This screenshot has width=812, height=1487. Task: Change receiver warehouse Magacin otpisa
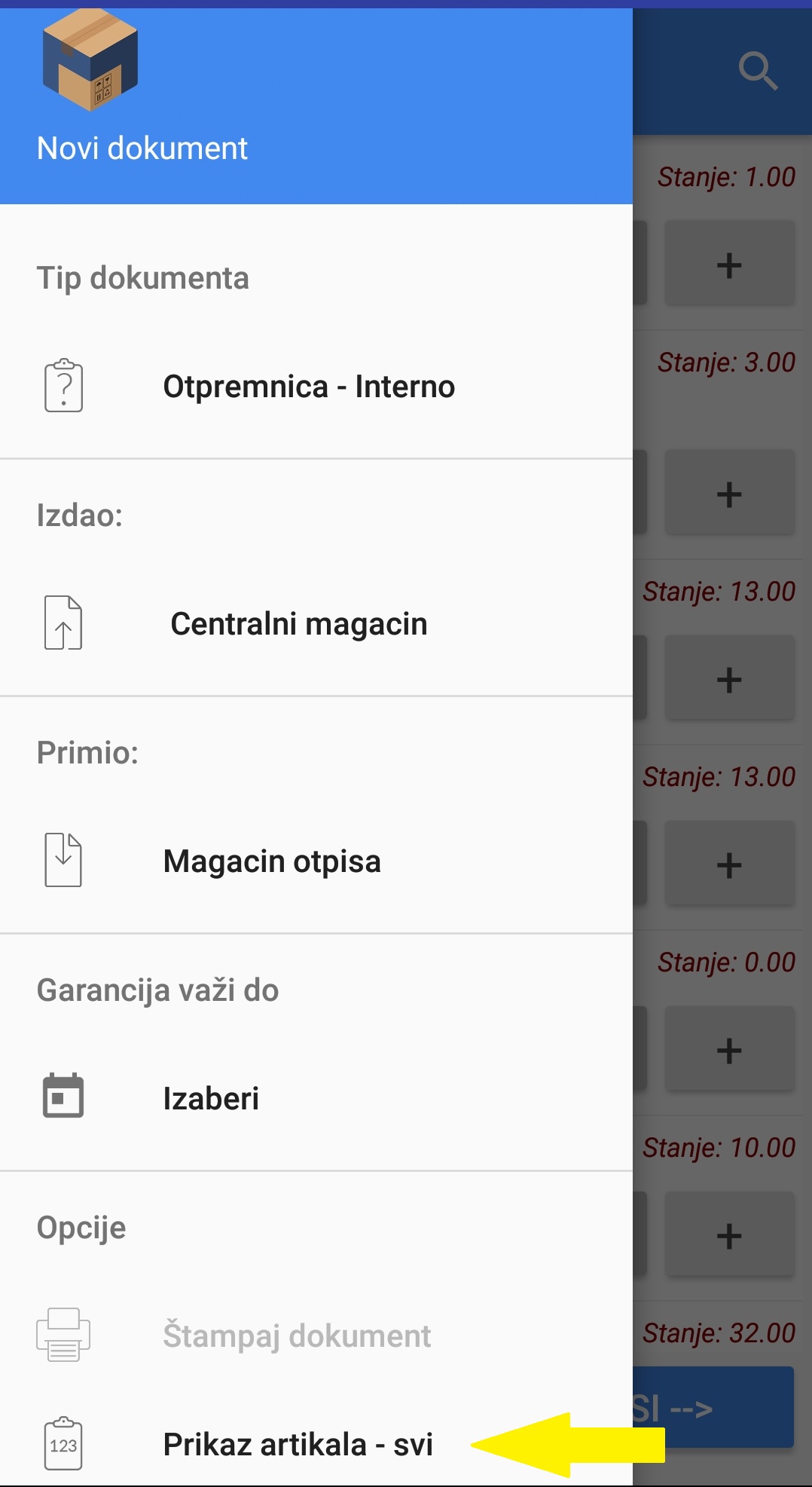click(272, 861)
